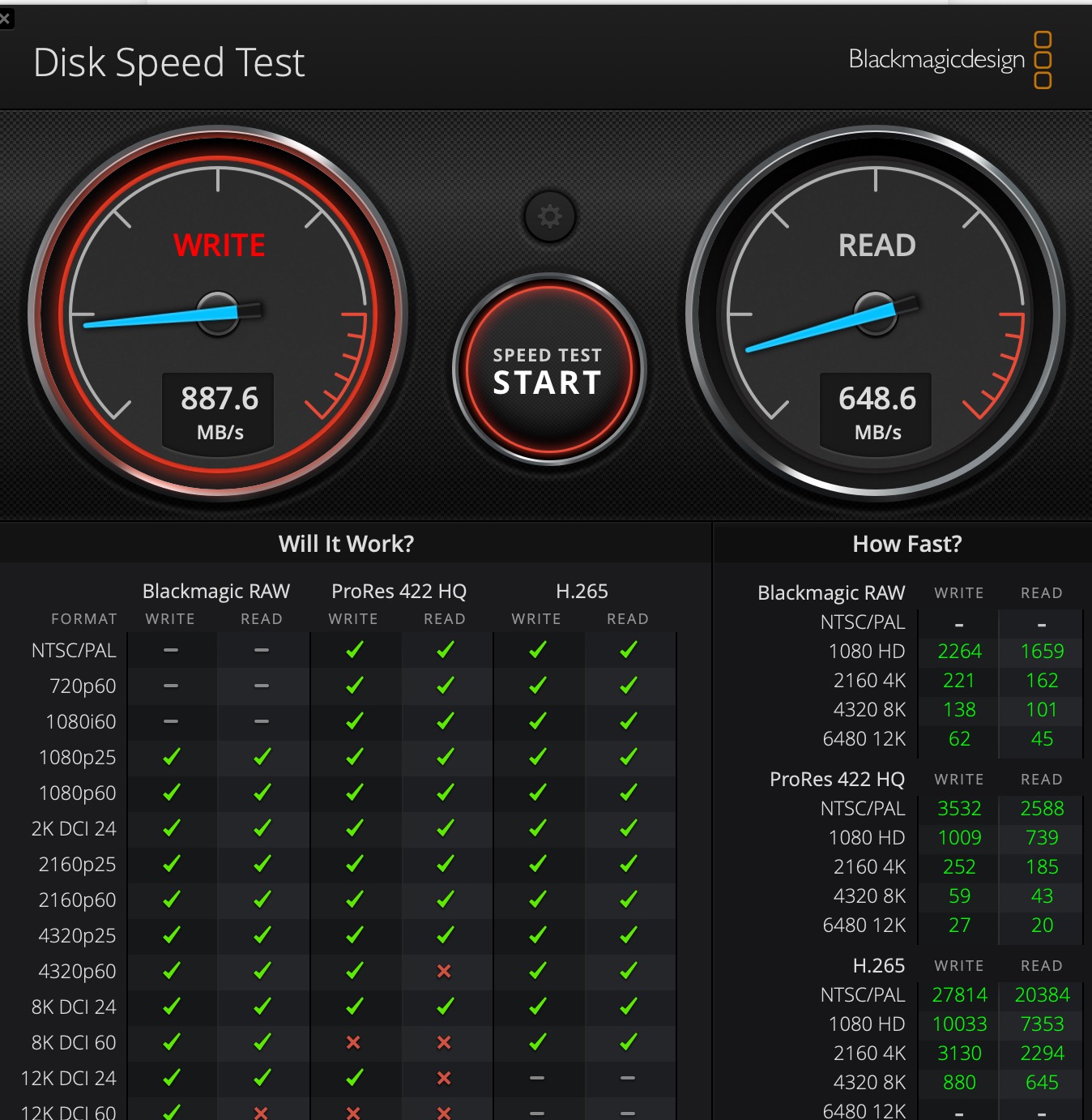Click the How Fast? heading
This screenshot has width=1092, height=1120.
pos(907,544)
